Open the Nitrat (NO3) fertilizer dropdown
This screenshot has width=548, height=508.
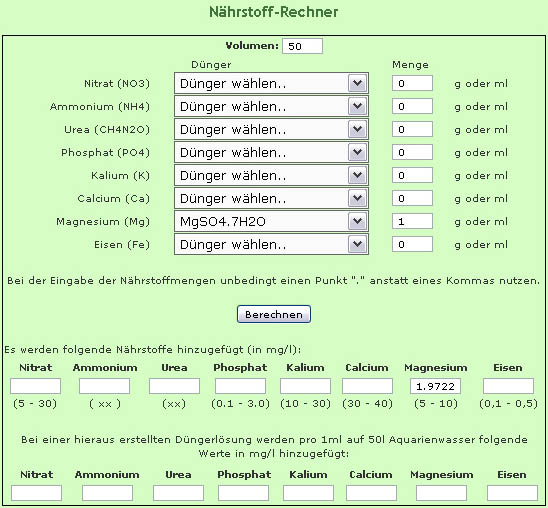point(271,83)
